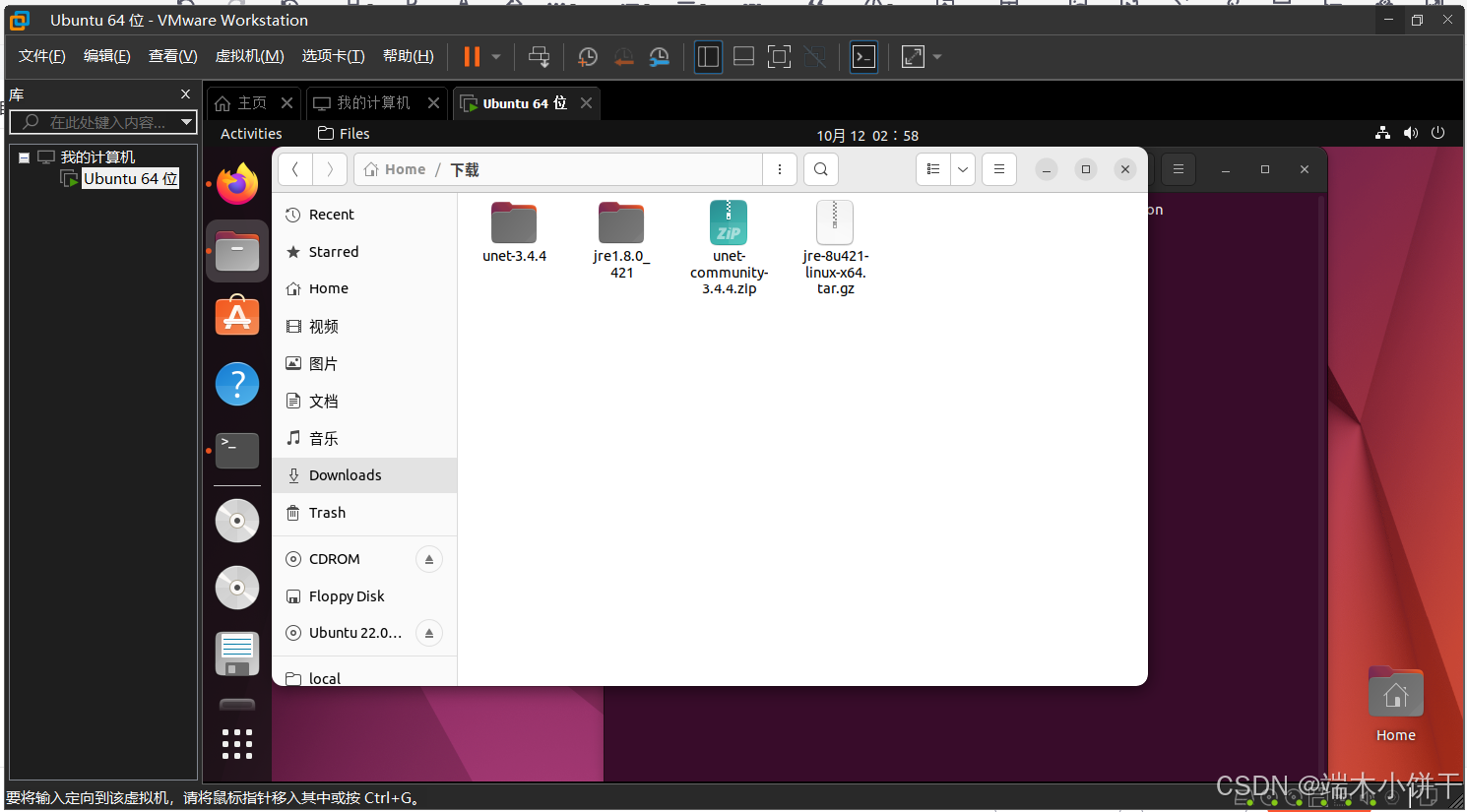Viewport: 1467px width, 812px height.
Task: Show Applications grid in the dock
Action: pos(237,744)
